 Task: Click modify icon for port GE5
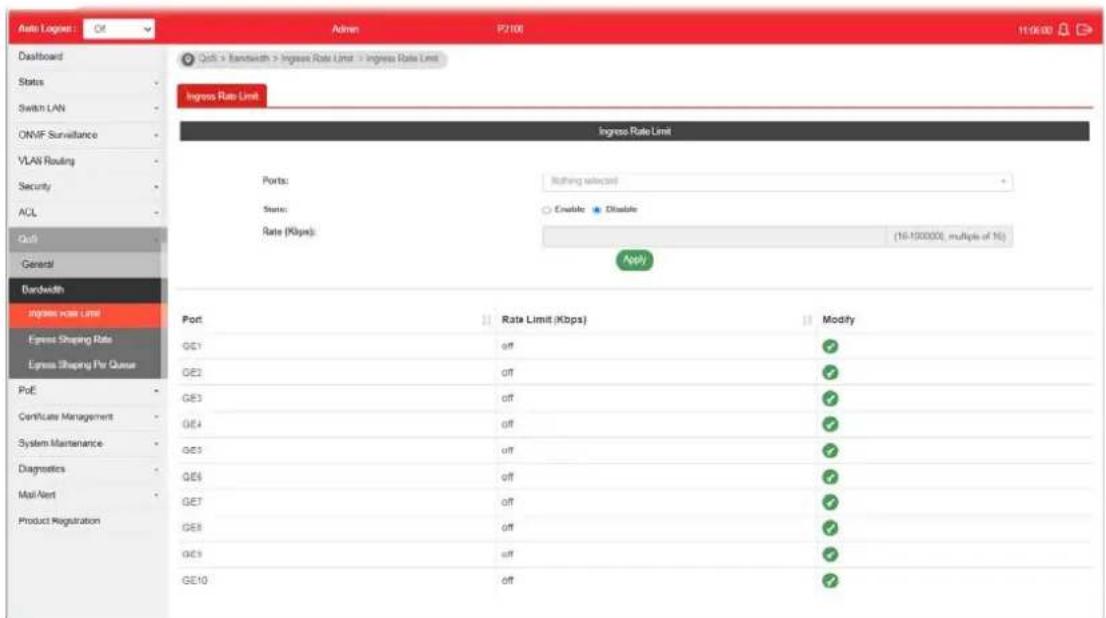830,450
